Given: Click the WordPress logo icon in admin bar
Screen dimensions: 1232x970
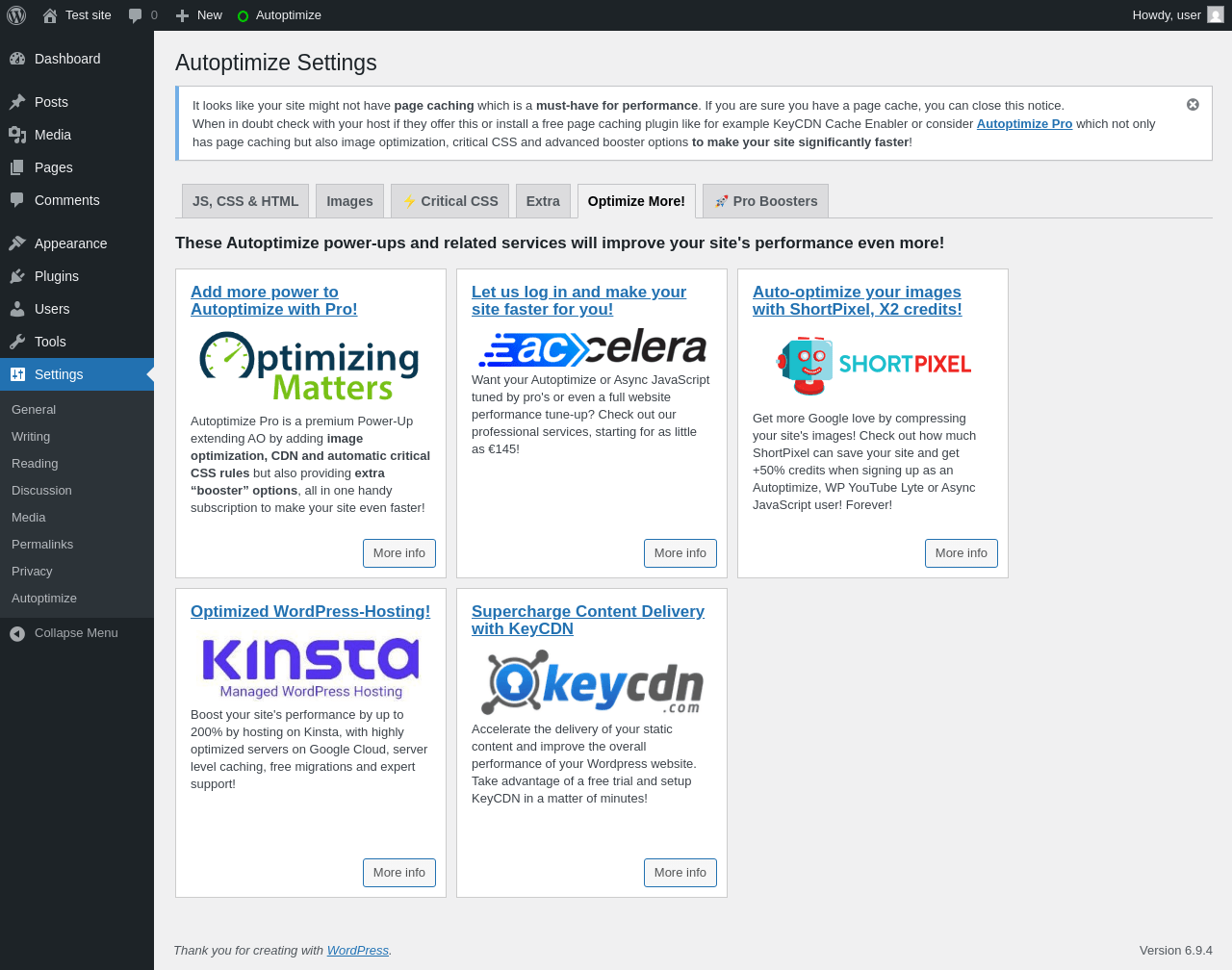Looking at the screenshot, I should pos(16,15).
